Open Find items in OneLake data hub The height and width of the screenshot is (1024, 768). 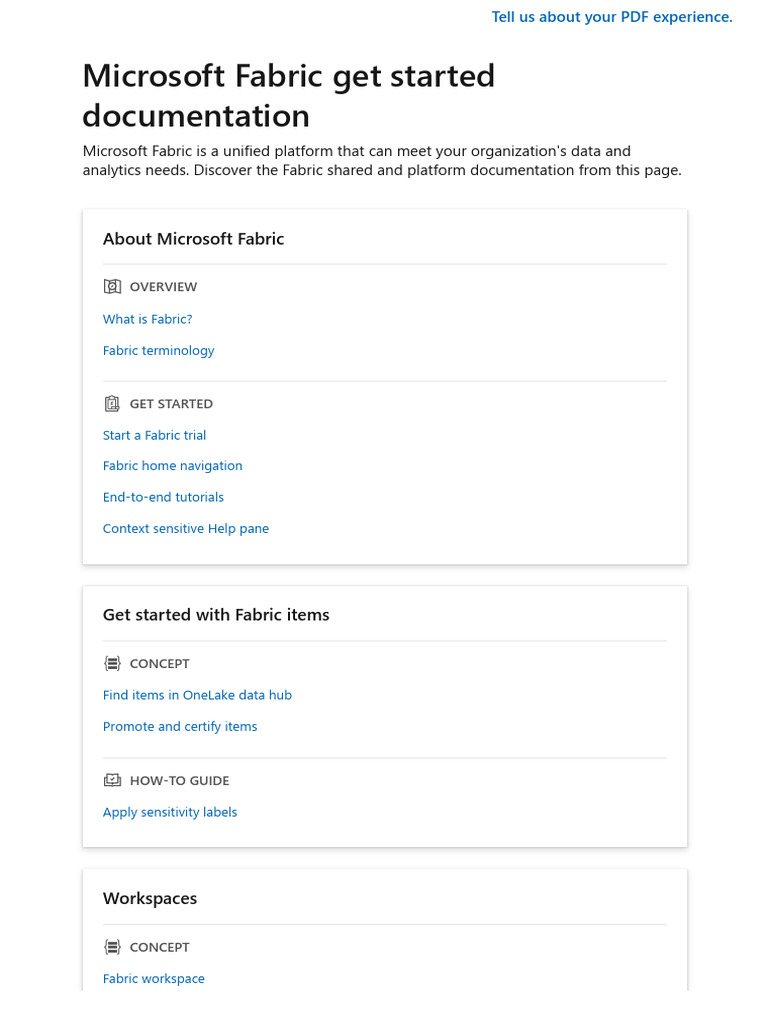pos(197,695)
